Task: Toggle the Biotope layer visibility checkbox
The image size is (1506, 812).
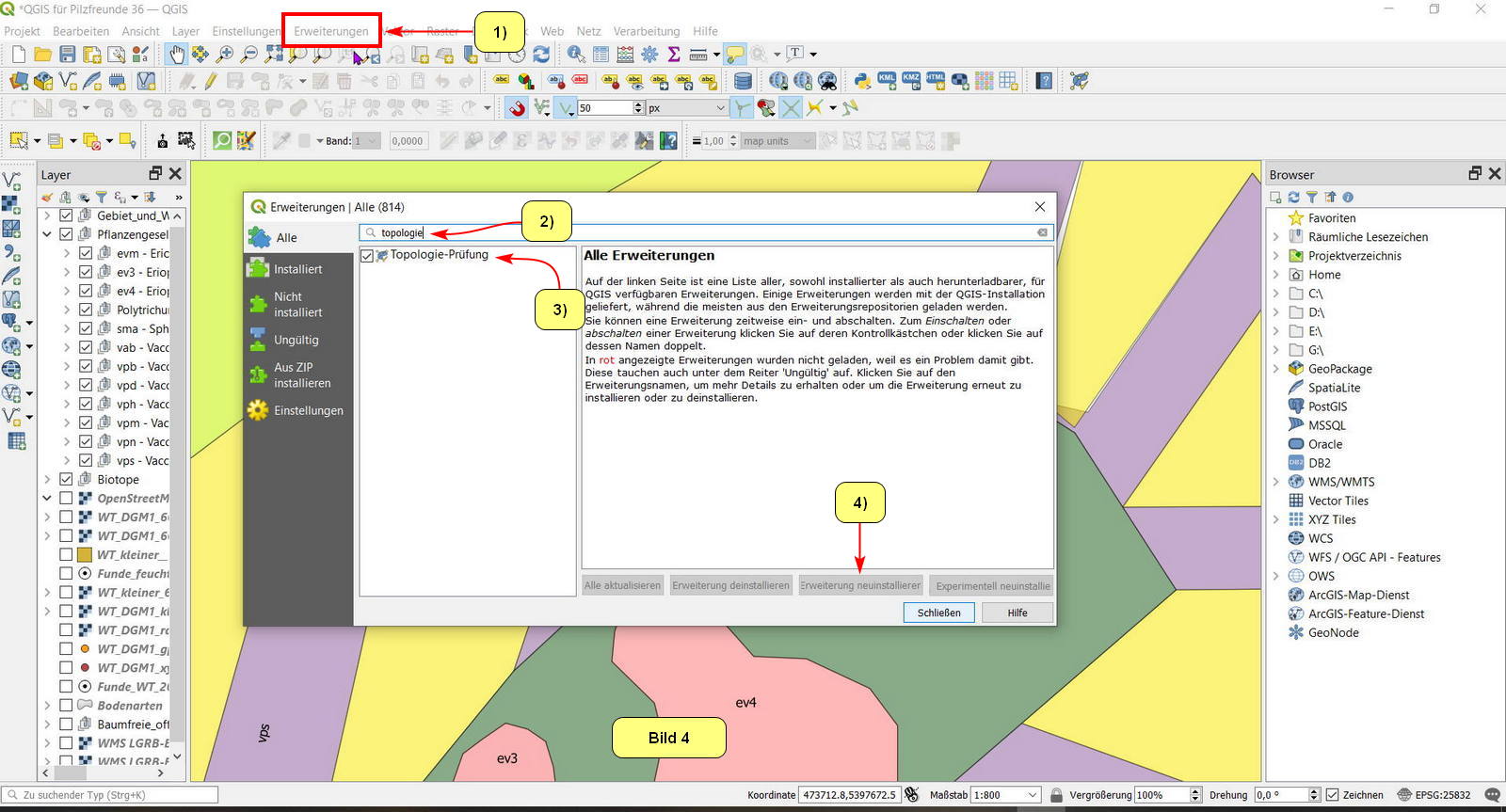Action: (66, 479)
